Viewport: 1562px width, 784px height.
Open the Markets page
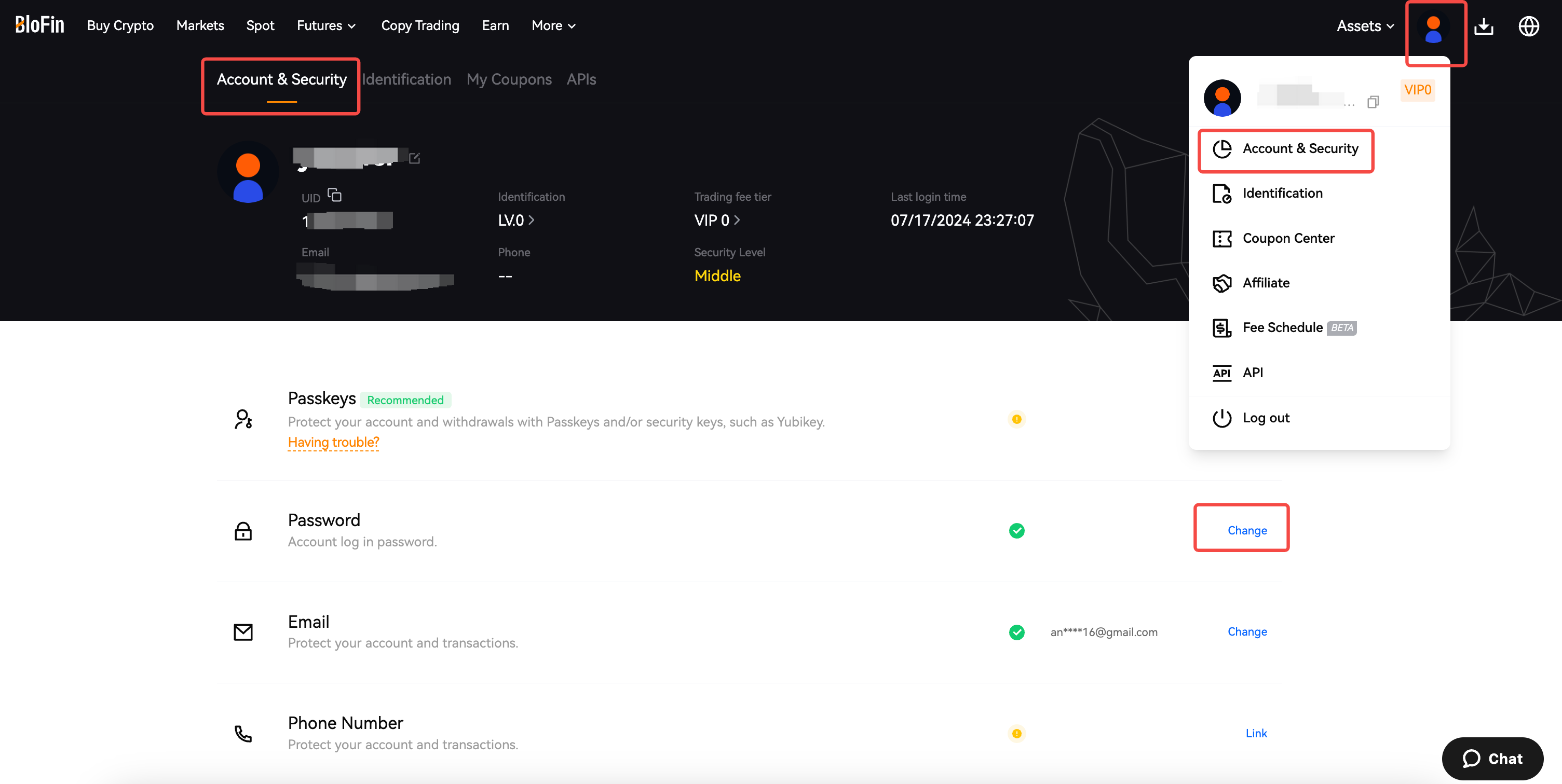200,25
